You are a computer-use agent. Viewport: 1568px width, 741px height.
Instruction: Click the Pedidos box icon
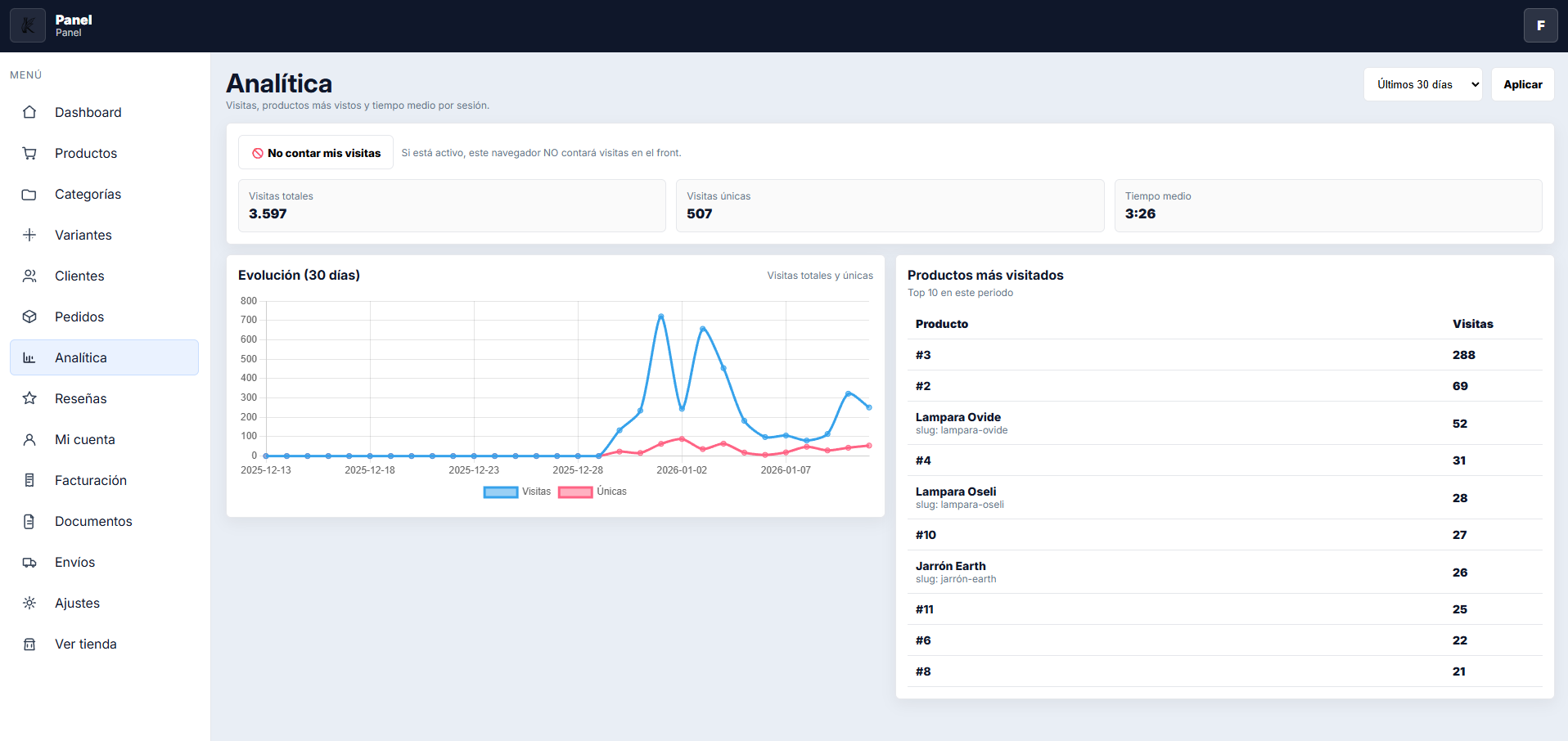click(x=29, y=317)
